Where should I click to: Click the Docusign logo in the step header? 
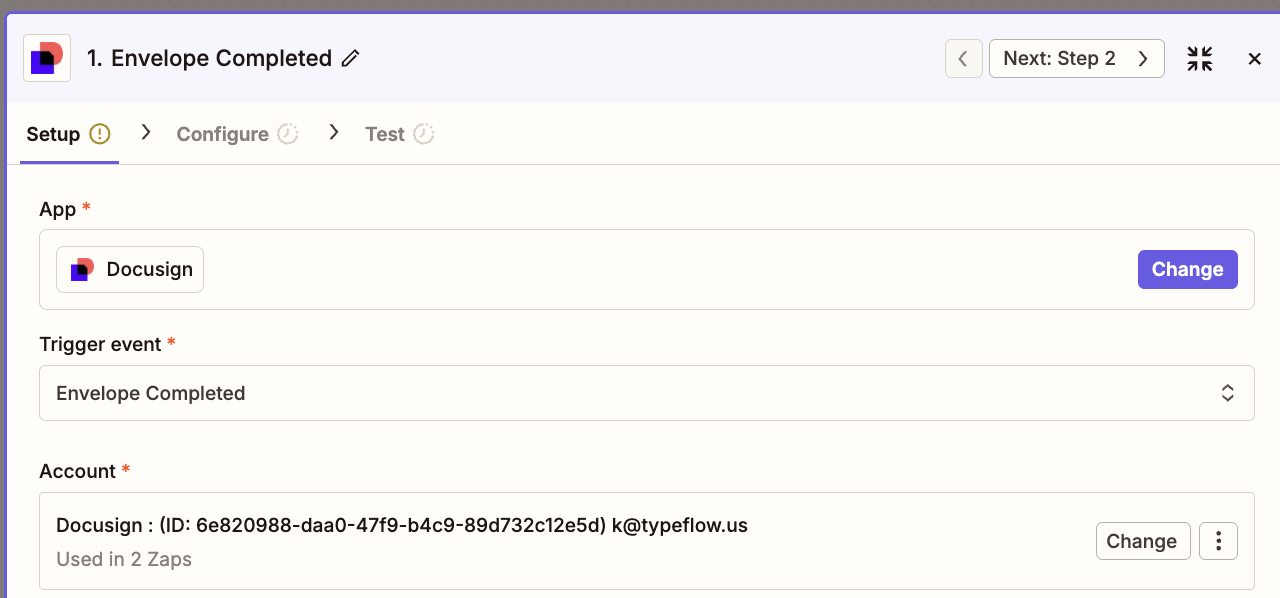point(47,59)
